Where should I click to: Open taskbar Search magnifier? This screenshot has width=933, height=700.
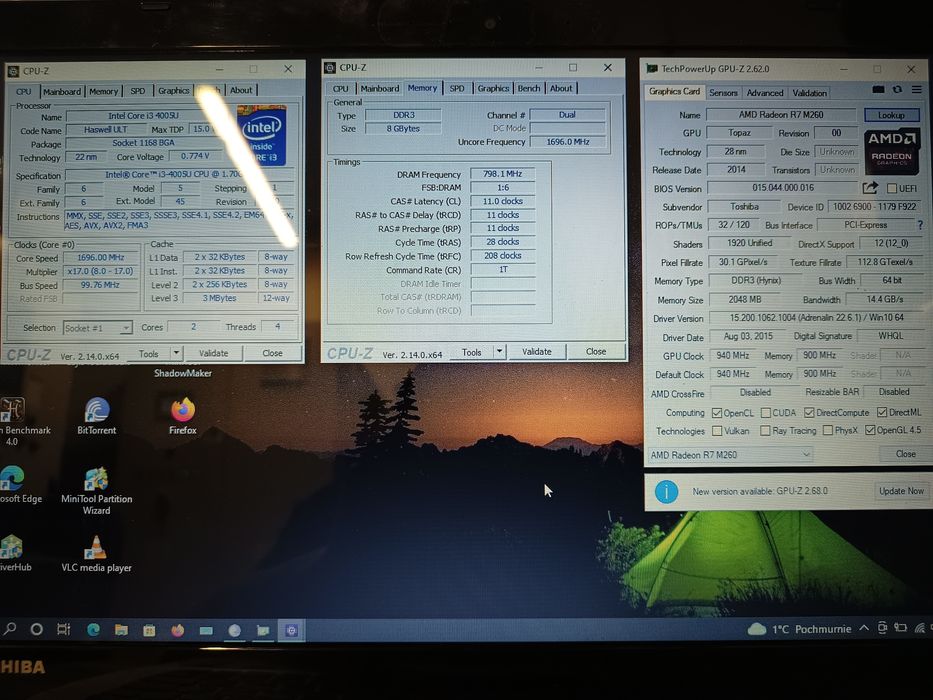pyautogui.click(x=10, y=629)
